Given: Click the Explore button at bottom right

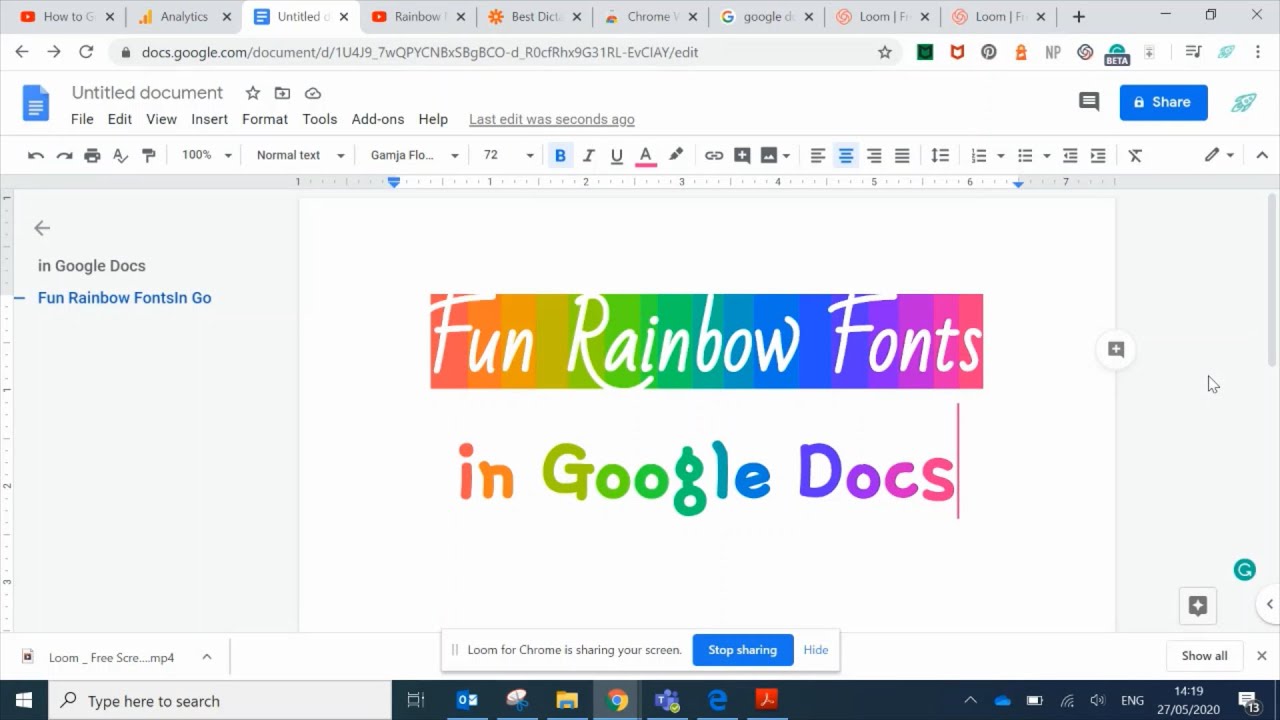Looking at the screenshot, I should click(1198, 605).
